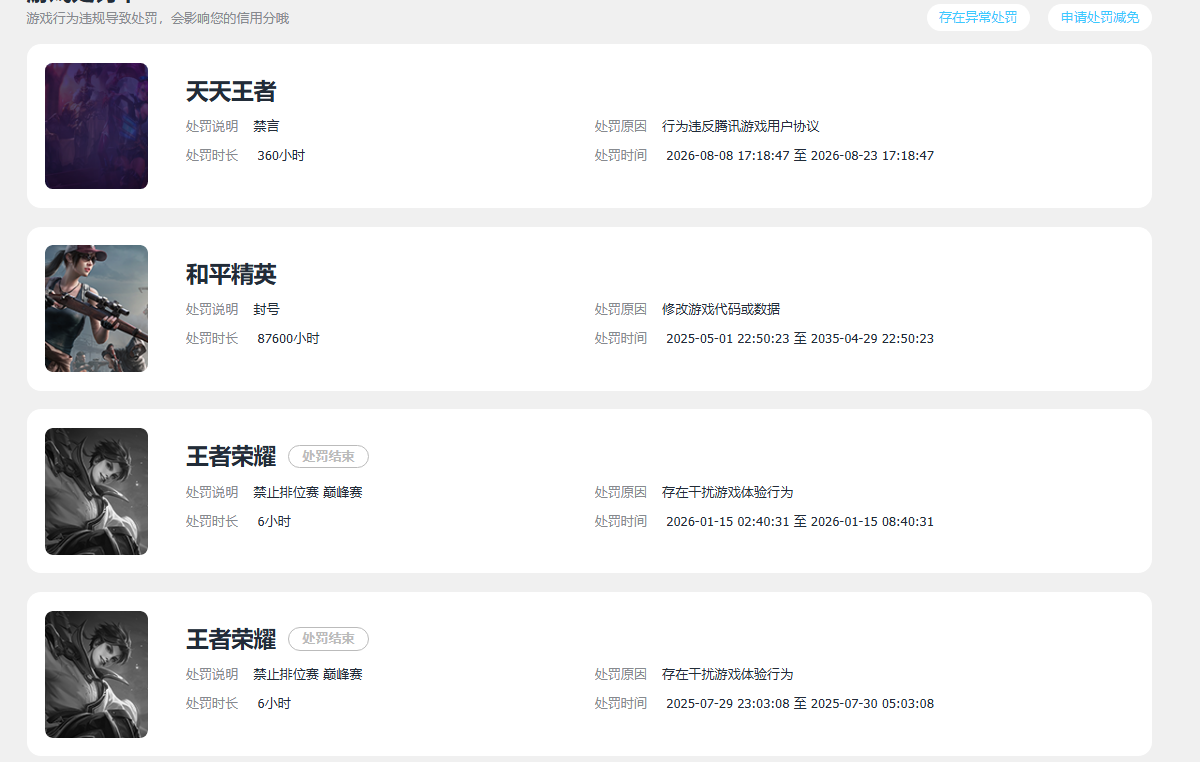The image size is (1200, 762).
Task: Click the 存在异常处罚 button
Action: pyautogui.click(x=978, y=18)
